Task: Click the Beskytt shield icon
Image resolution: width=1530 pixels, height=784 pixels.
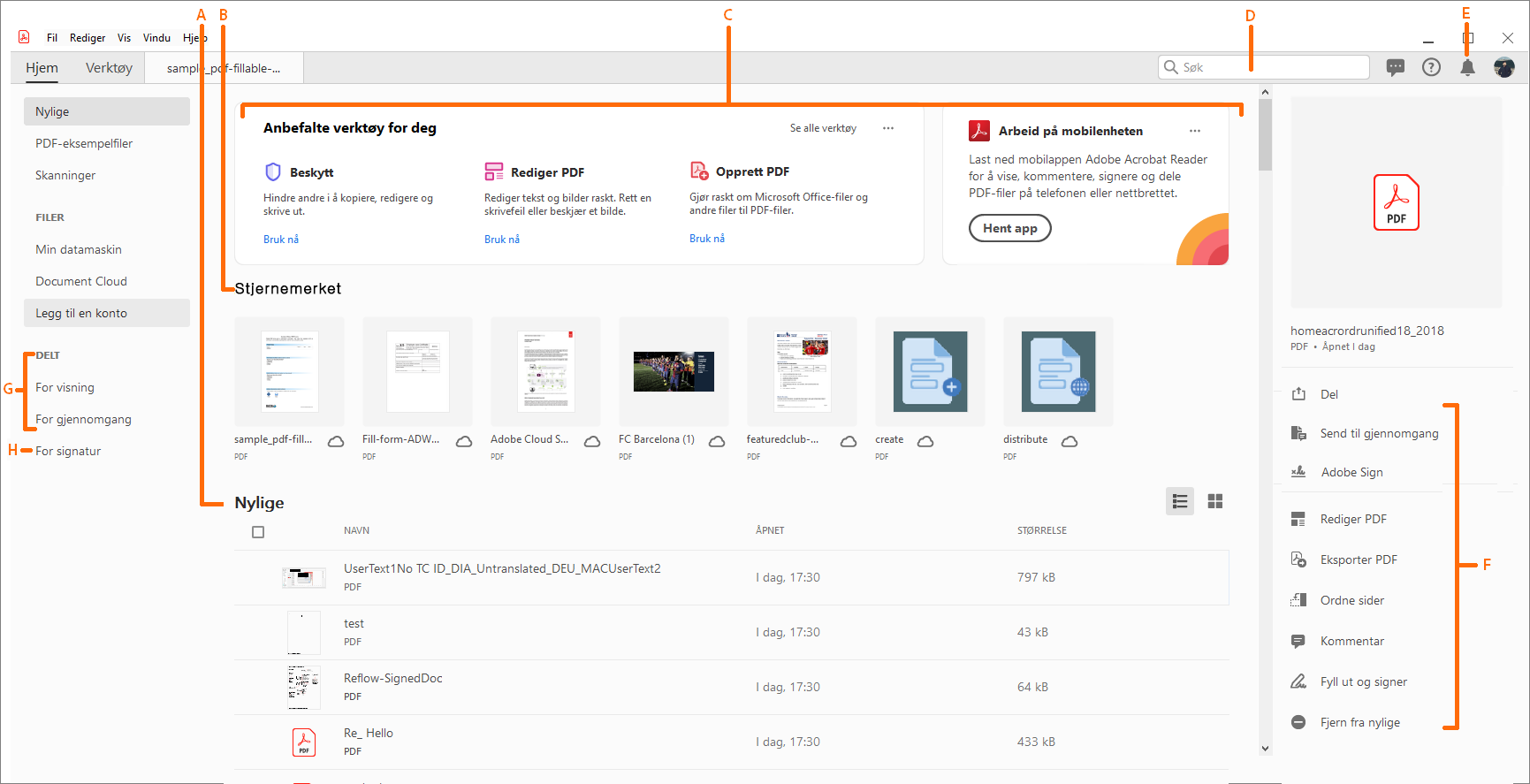Action: 273,171
